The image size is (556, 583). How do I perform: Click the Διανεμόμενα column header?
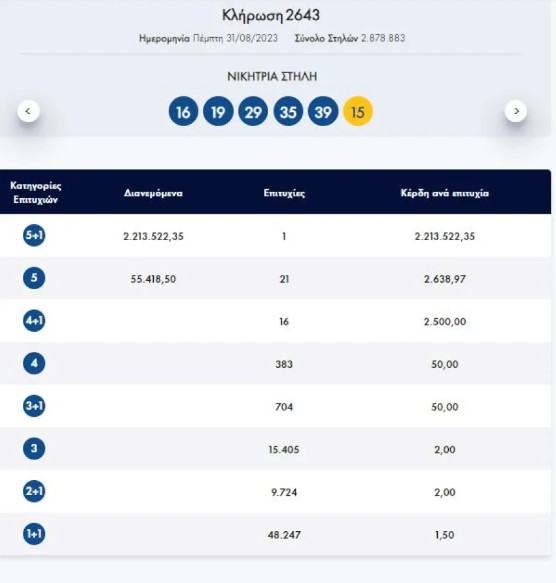click(153, 193)
